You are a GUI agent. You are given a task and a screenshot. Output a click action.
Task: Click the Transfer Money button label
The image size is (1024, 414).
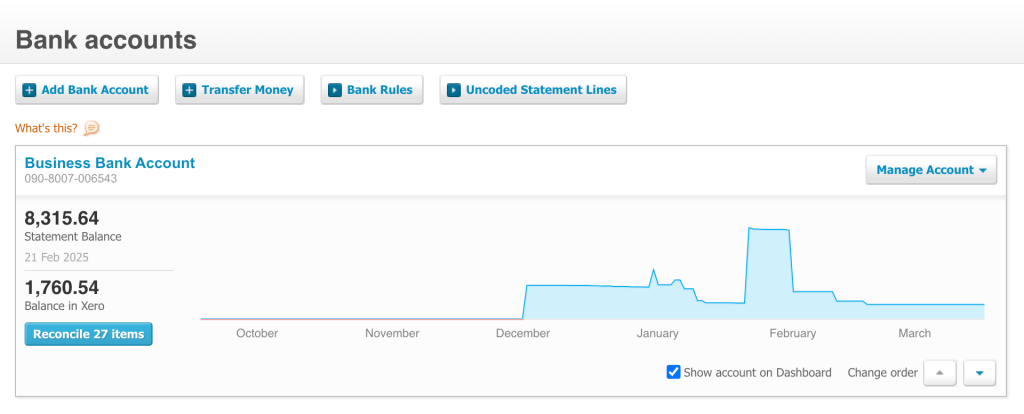tap(248, 90)
